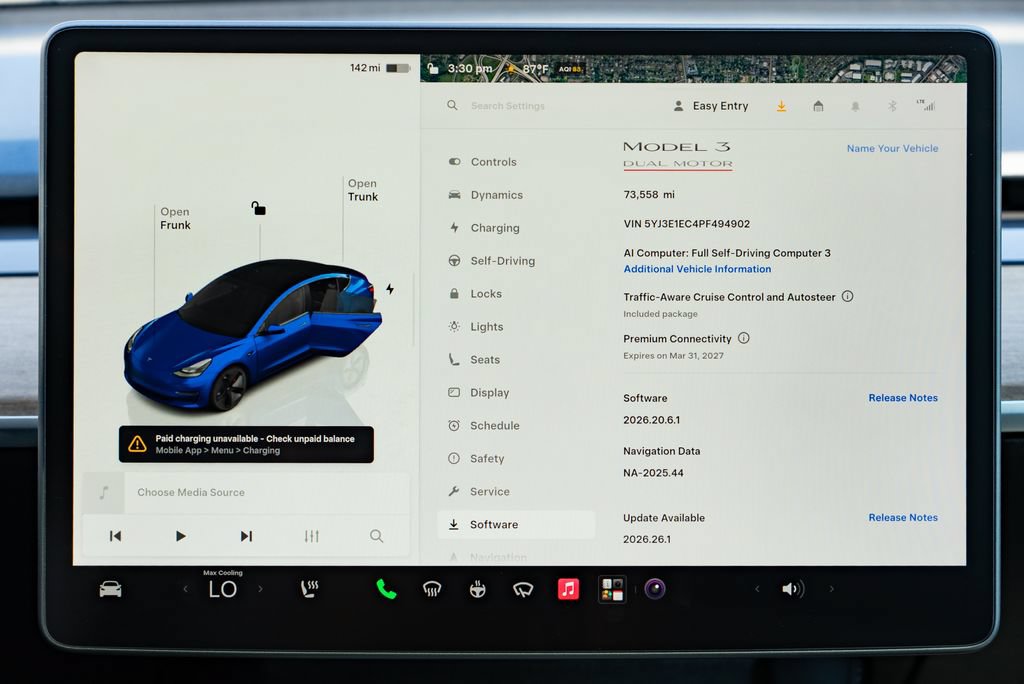The image size is (1024, 684).
Task: Open windshield wiper controls
Action: click(x=522, y=590)
